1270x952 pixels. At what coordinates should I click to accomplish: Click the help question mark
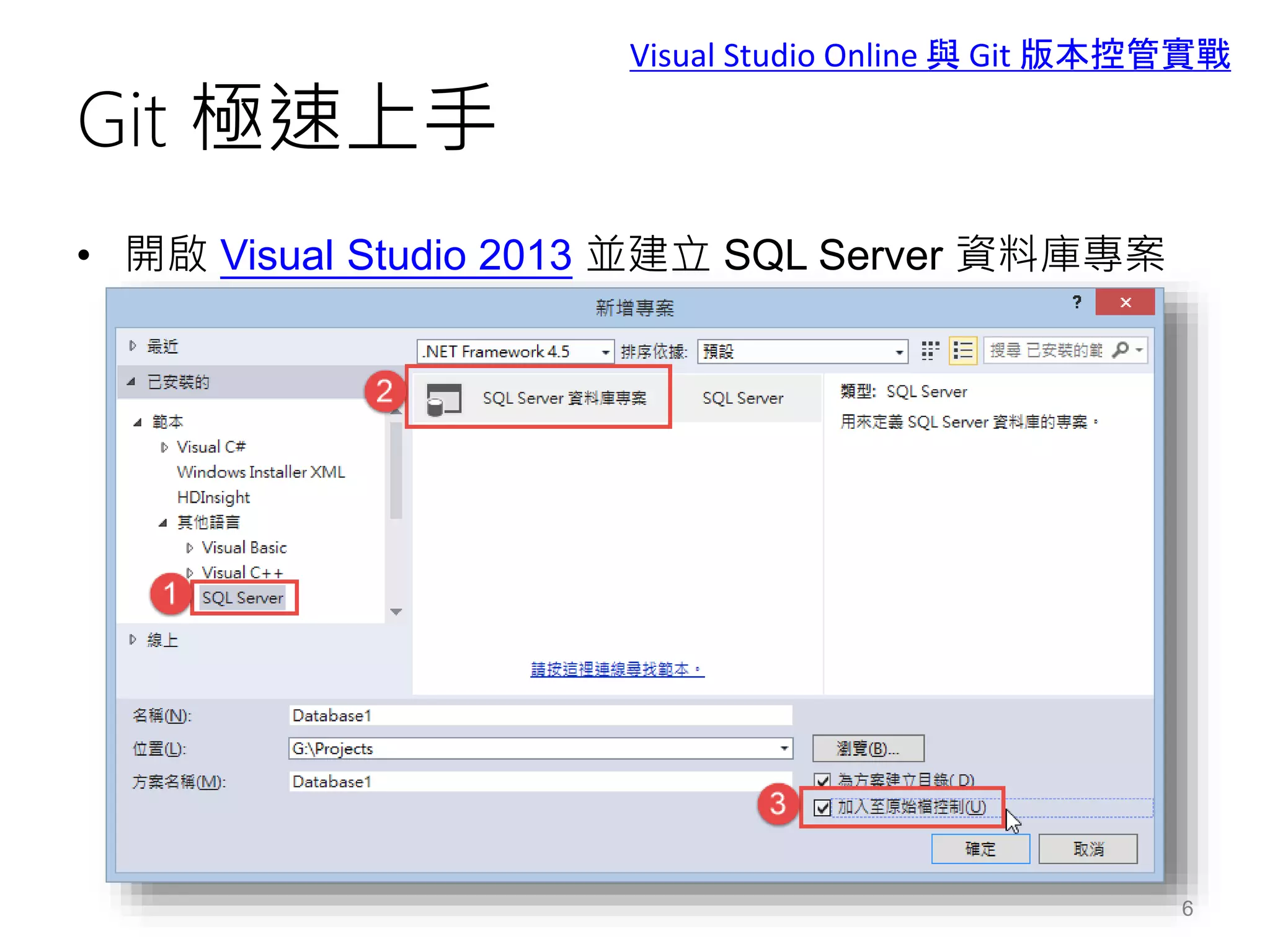pyautogui.click(x=1077, y=302)
